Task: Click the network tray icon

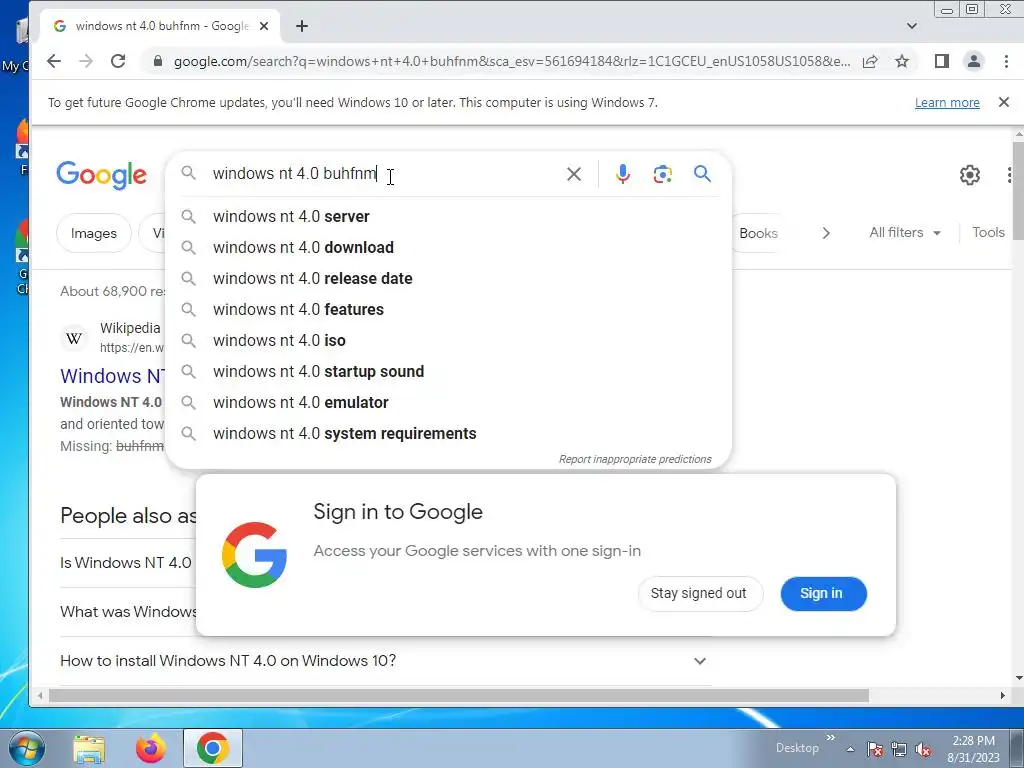Action: pos(899,749)
